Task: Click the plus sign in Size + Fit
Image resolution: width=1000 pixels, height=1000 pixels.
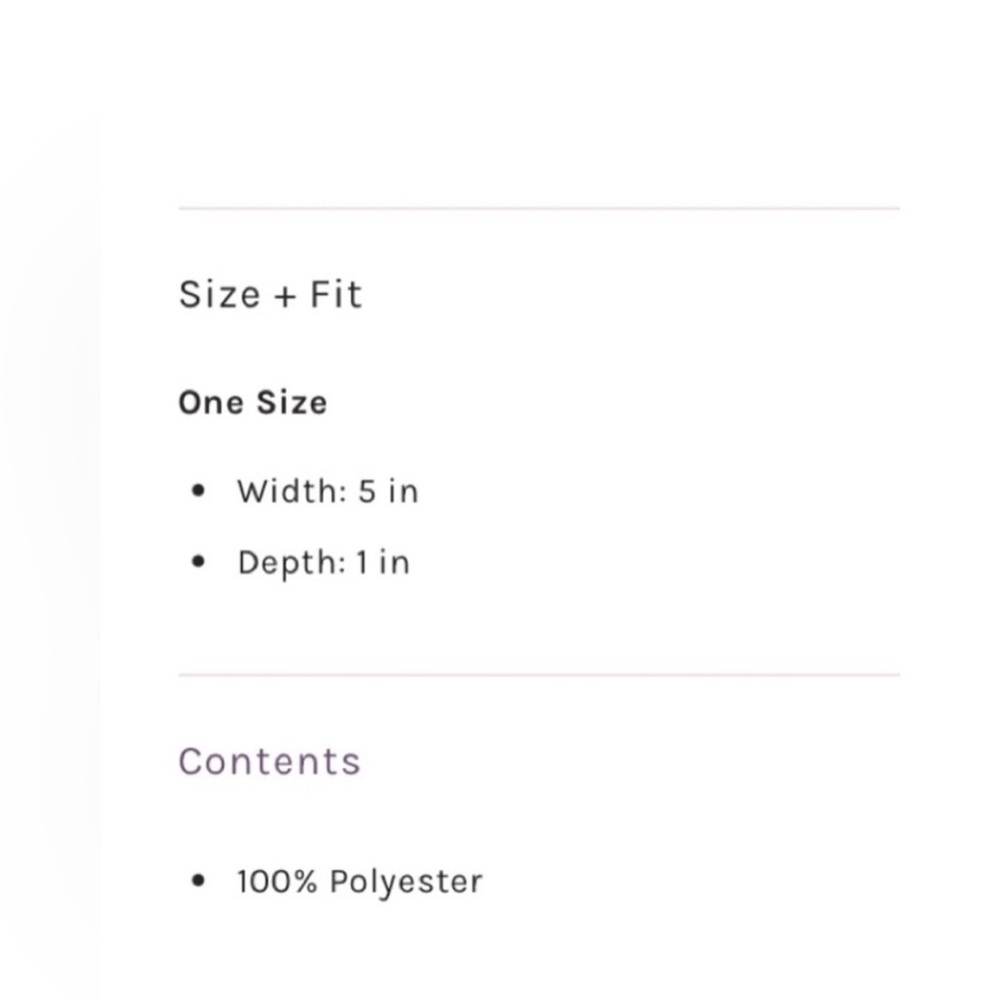Action: click(x=285, y=297)
